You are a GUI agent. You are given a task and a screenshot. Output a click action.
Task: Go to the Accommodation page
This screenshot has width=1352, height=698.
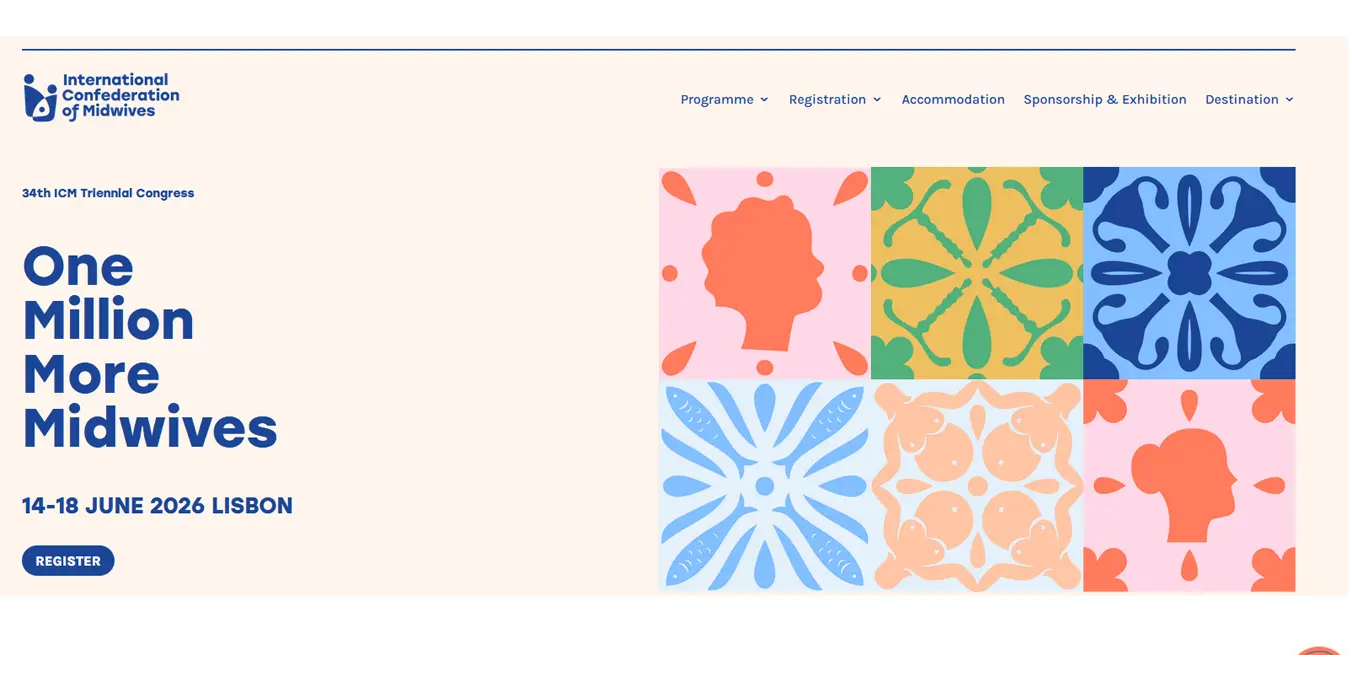coord(953,100)
